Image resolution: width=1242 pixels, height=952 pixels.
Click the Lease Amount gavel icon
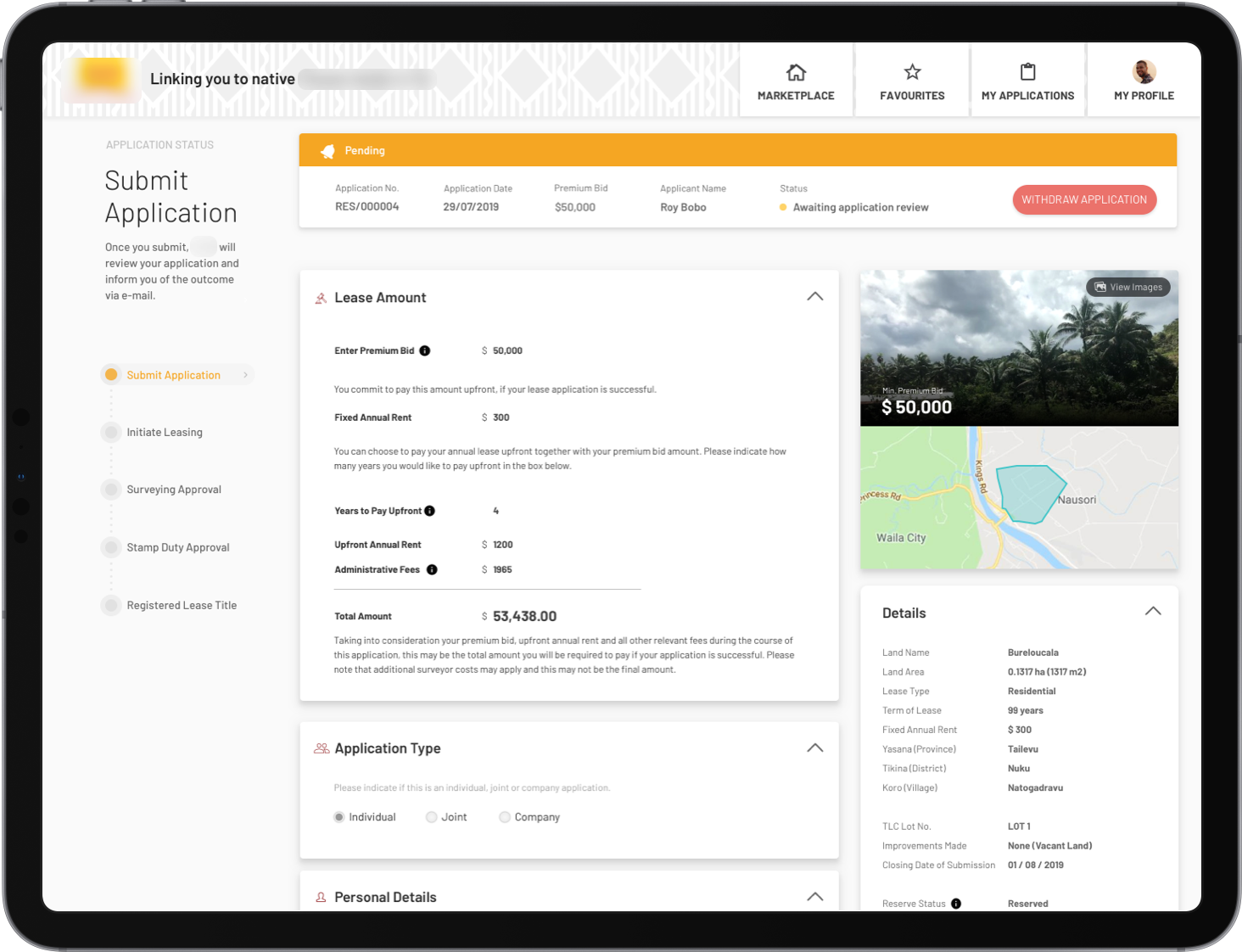click(321, 298)
